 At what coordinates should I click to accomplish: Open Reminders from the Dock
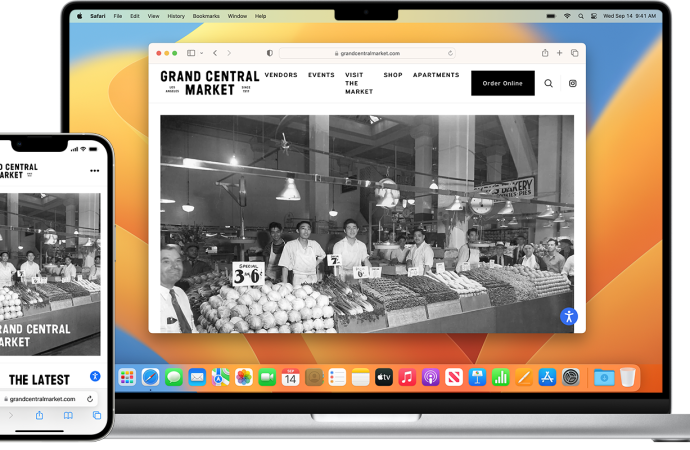(337, 377)
